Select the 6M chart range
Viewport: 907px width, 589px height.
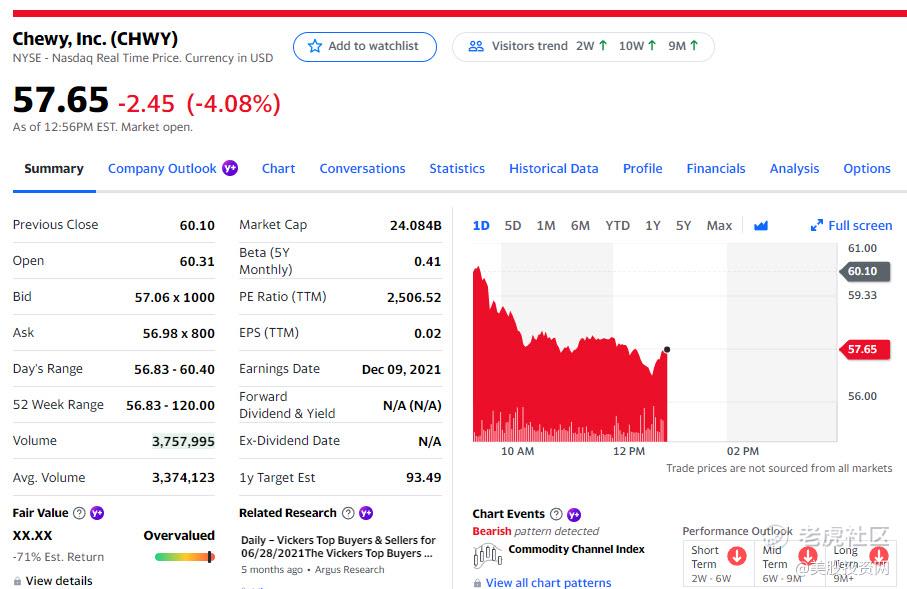(x=580, y=226)
